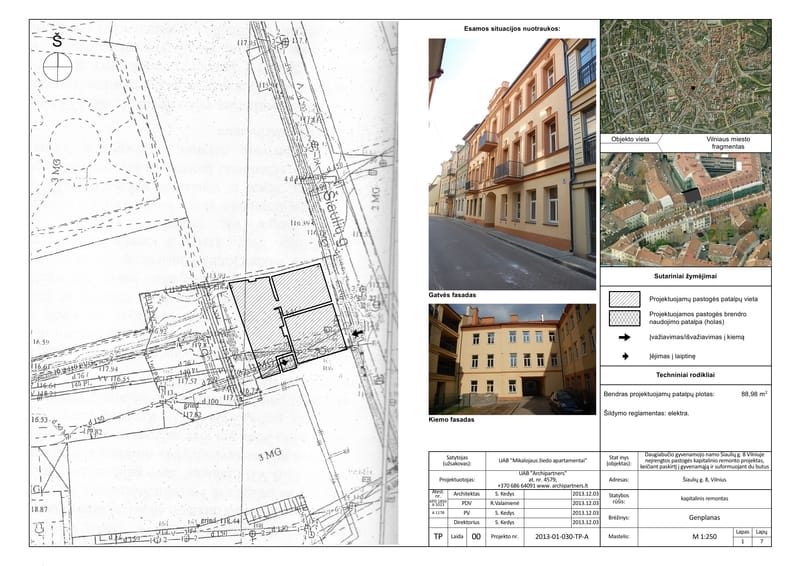The image size is (800, 566).
Task: Click the upper hatched building block on plan
Action: point(301,287)
